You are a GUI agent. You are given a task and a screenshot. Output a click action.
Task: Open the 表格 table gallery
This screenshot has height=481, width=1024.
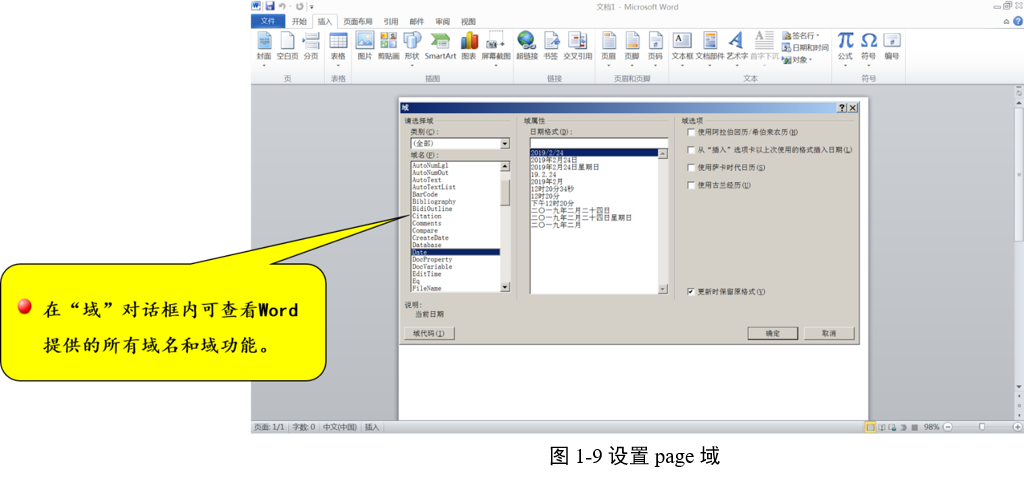tap(338, 49)
